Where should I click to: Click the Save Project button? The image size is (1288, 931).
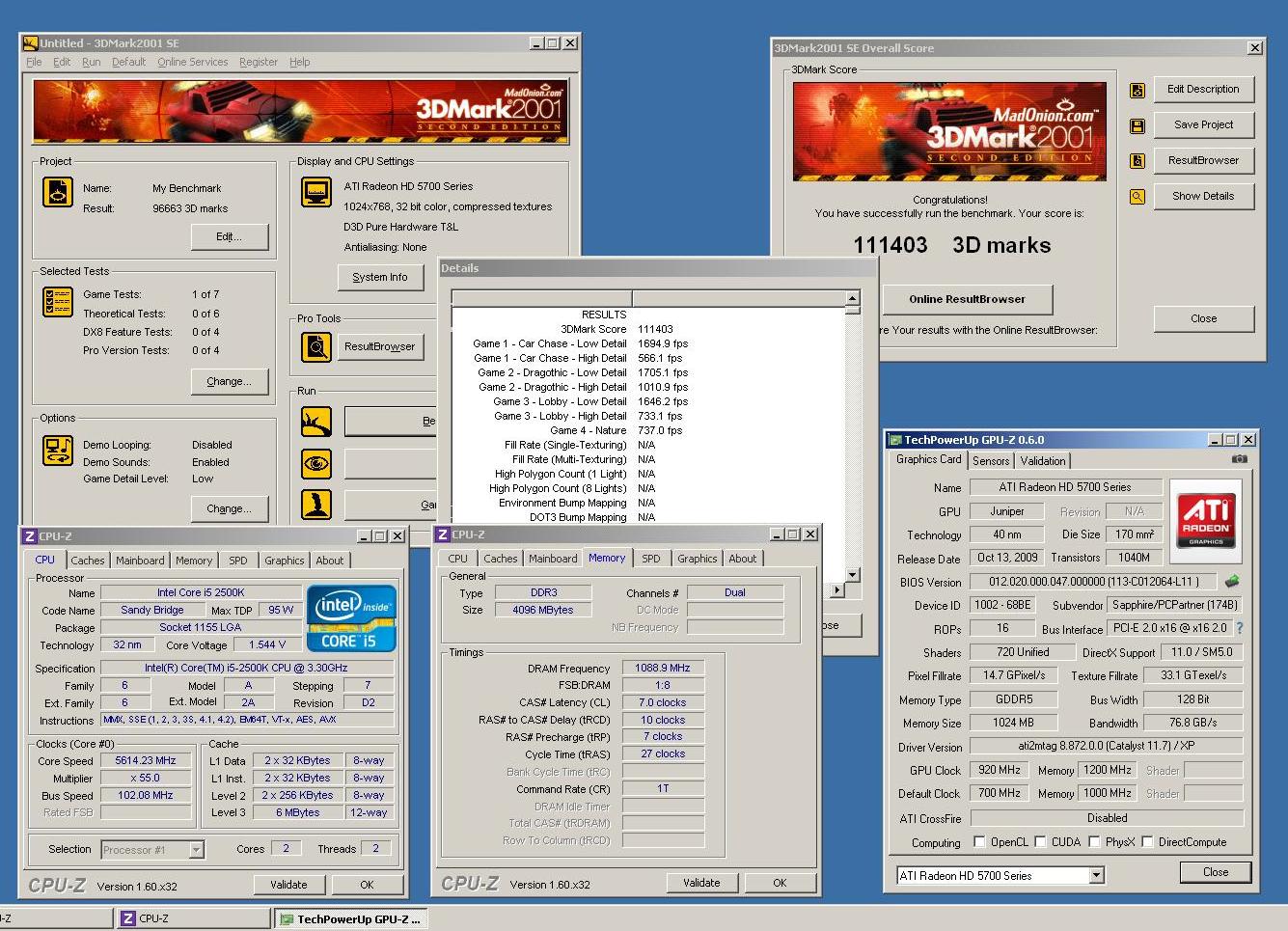point(1203,124)
